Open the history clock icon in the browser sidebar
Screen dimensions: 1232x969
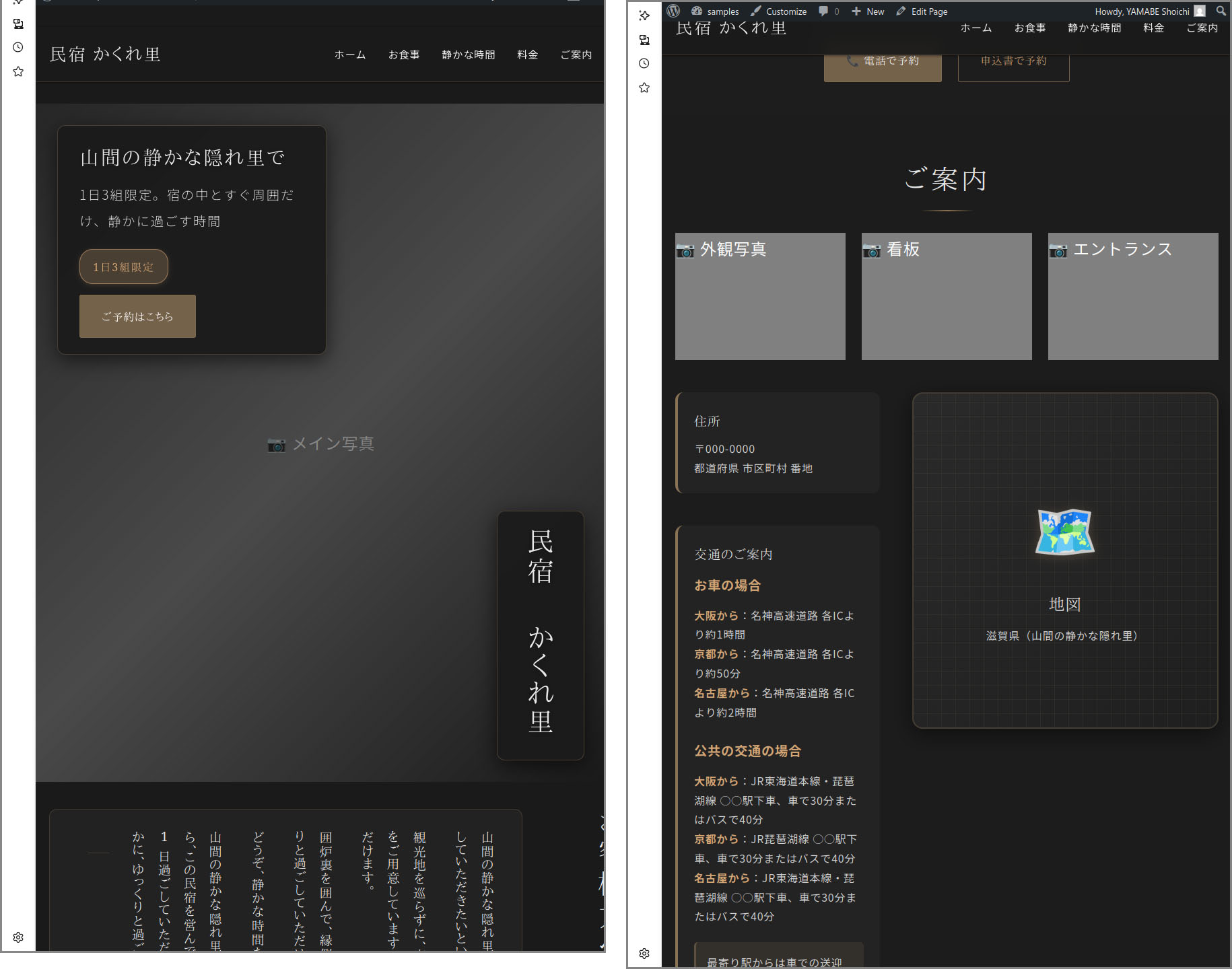644,63
